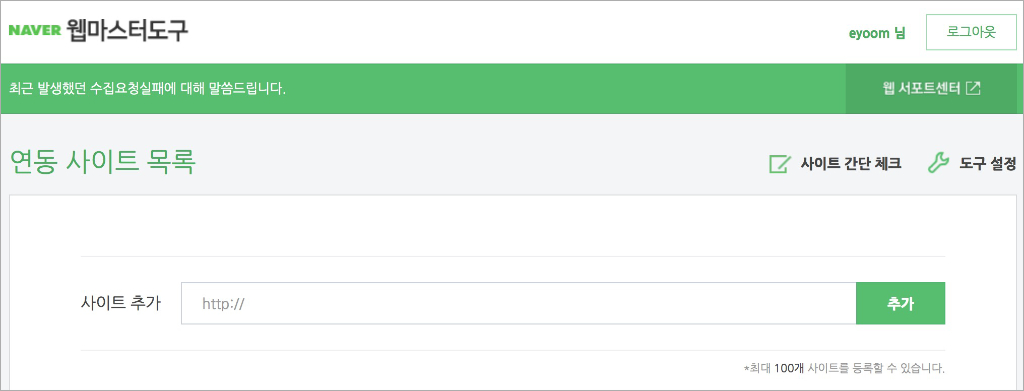Click the green 추가 button
The width and height of the screenshot is (1024, 391).
coord(901,304)
